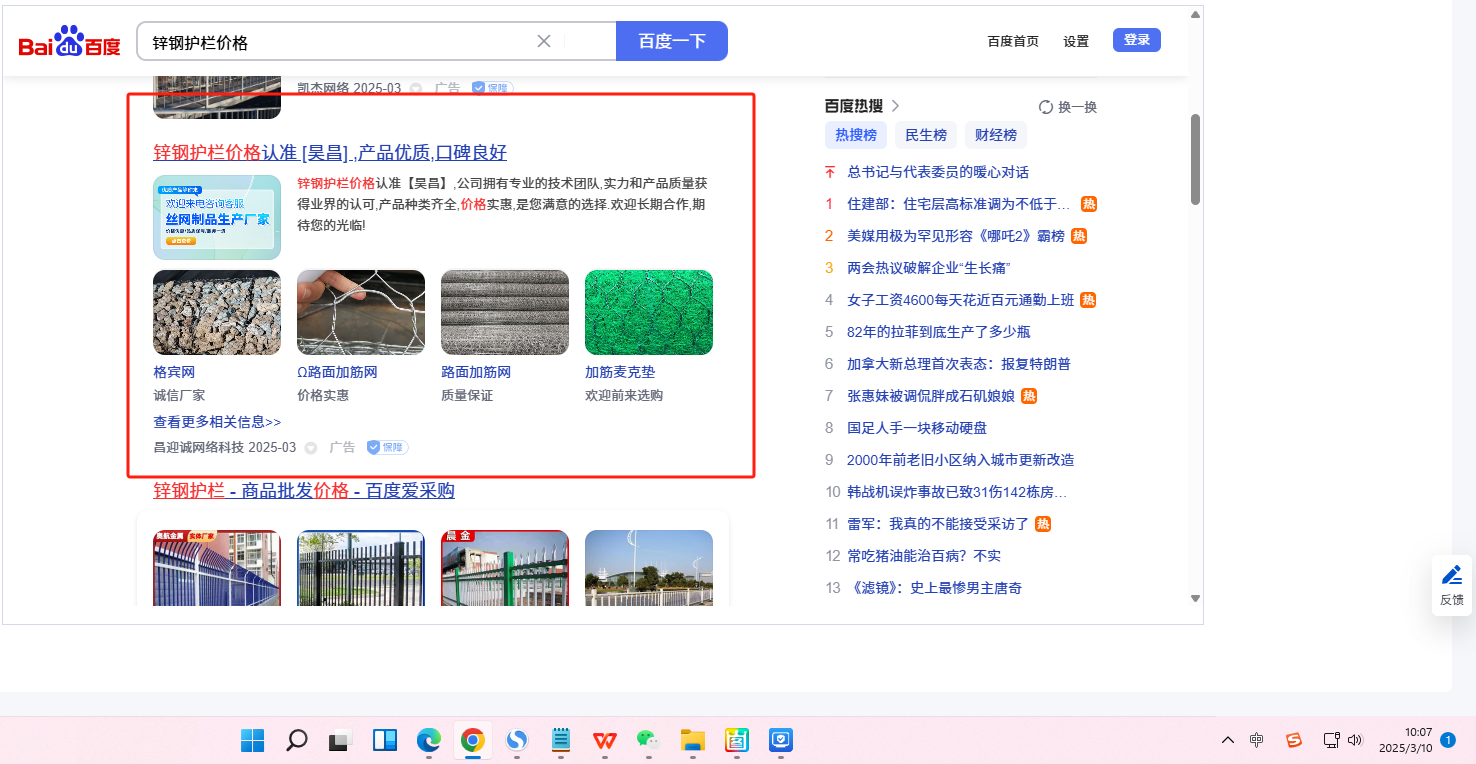Open the notification center badge
The height and width of the screenshot is (764, 1476).
click(x=1449, y=740)
